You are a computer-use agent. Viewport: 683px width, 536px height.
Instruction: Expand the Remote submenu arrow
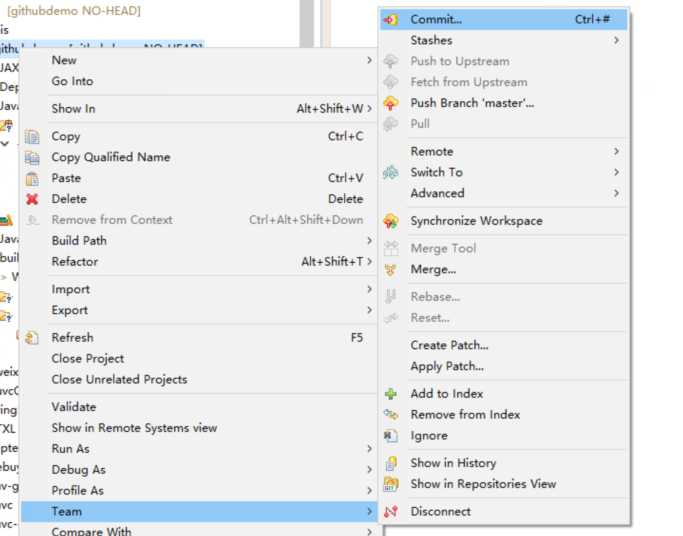tap(616, 152)
